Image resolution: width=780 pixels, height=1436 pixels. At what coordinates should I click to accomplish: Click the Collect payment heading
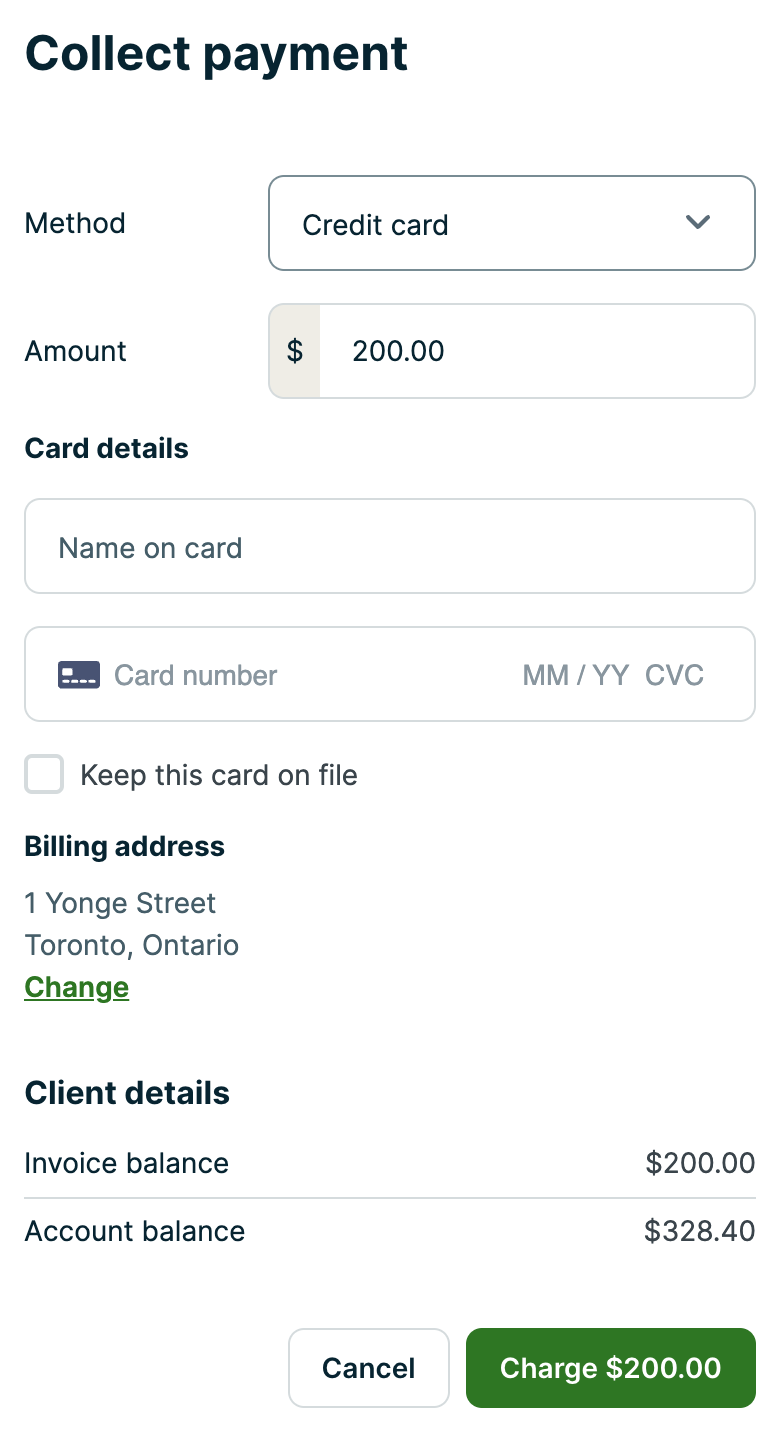point(216,53)
